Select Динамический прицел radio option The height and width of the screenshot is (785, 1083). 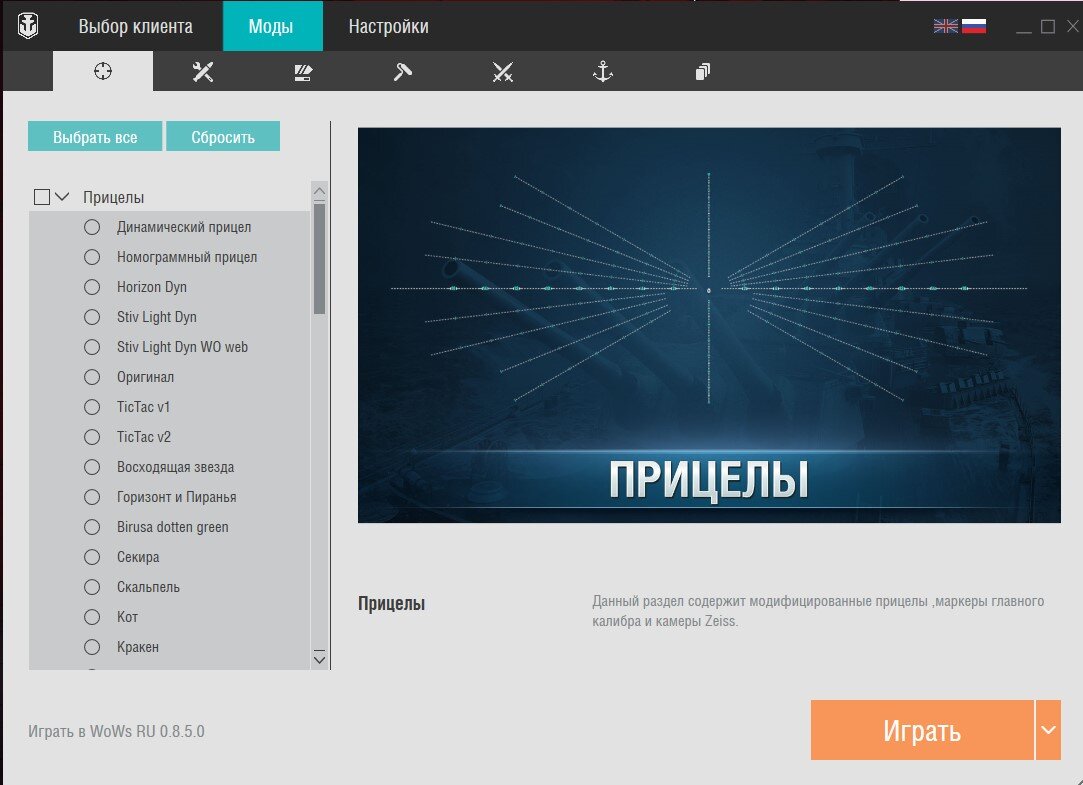tap(92, 227)
